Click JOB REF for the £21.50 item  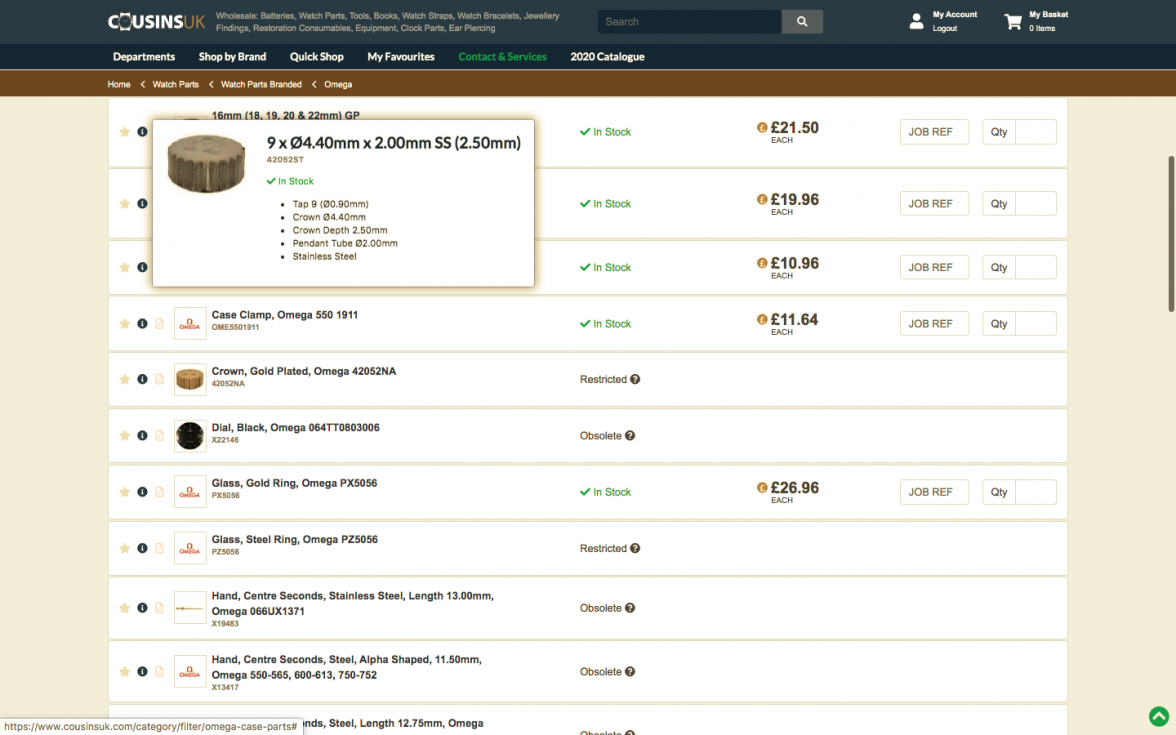click(x=934, y=131)
